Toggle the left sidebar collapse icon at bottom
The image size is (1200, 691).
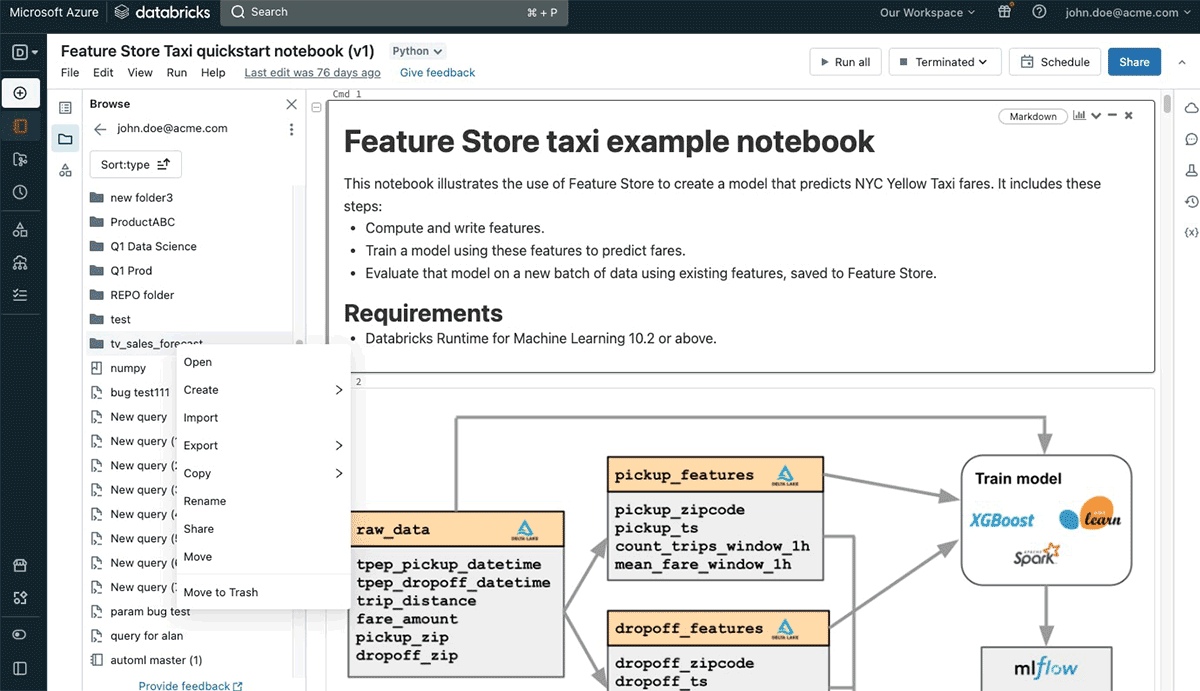click(x=21, y=668)
